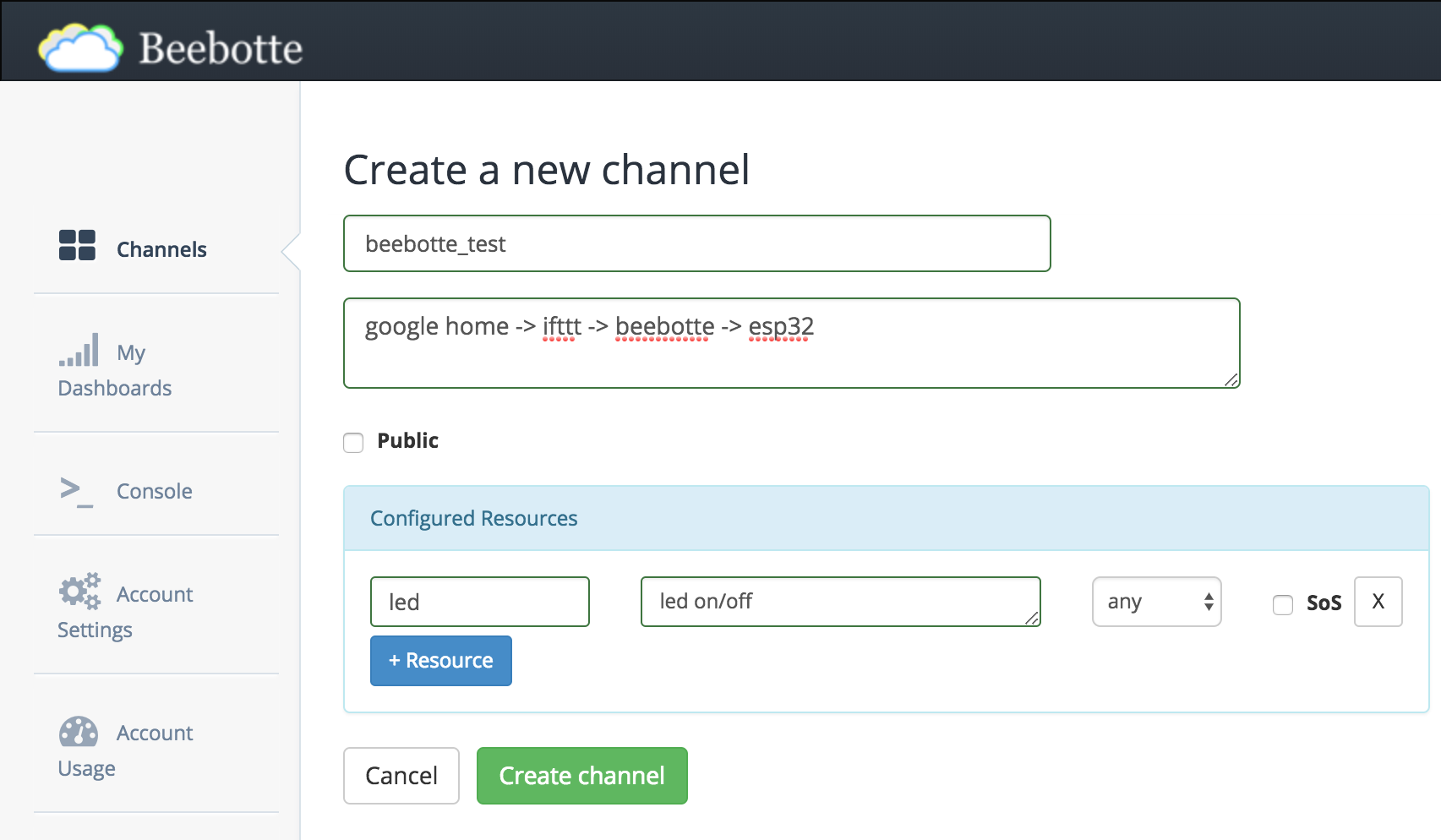This screenshot has width=1441, height=840.
Task: Click the 'SoS' label text
Action: pos(1324,603)
